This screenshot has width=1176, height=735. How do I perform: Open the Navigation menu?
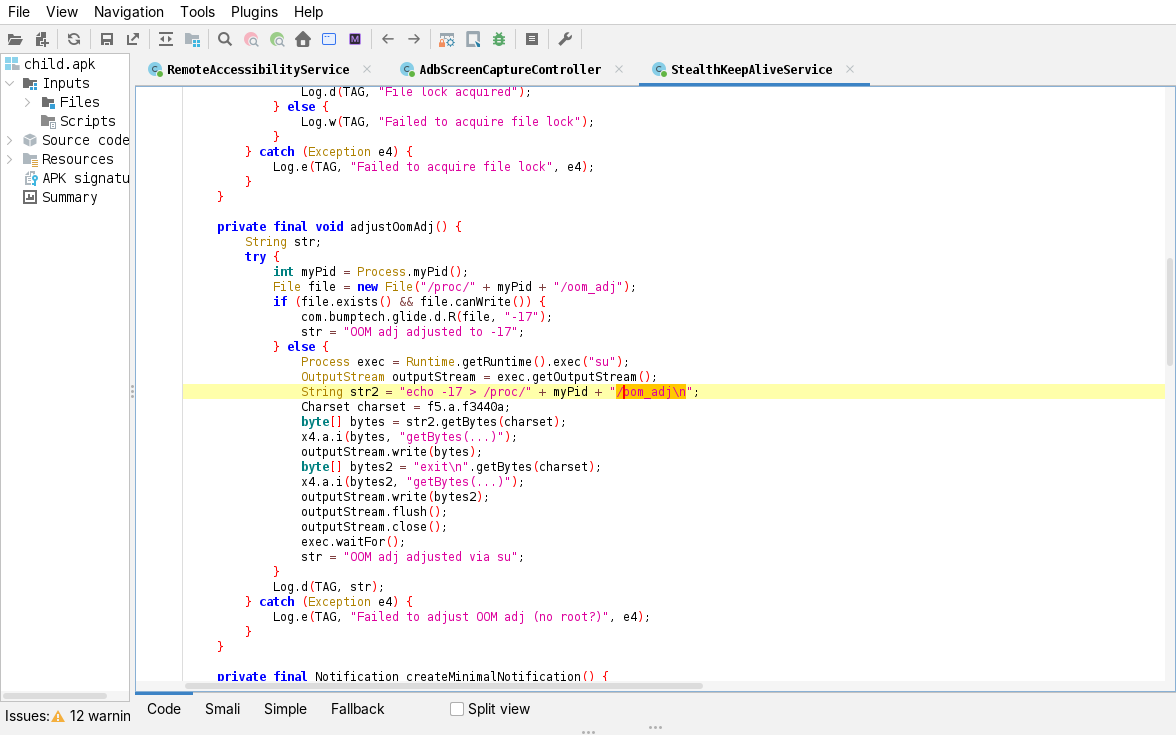[128, 12]
